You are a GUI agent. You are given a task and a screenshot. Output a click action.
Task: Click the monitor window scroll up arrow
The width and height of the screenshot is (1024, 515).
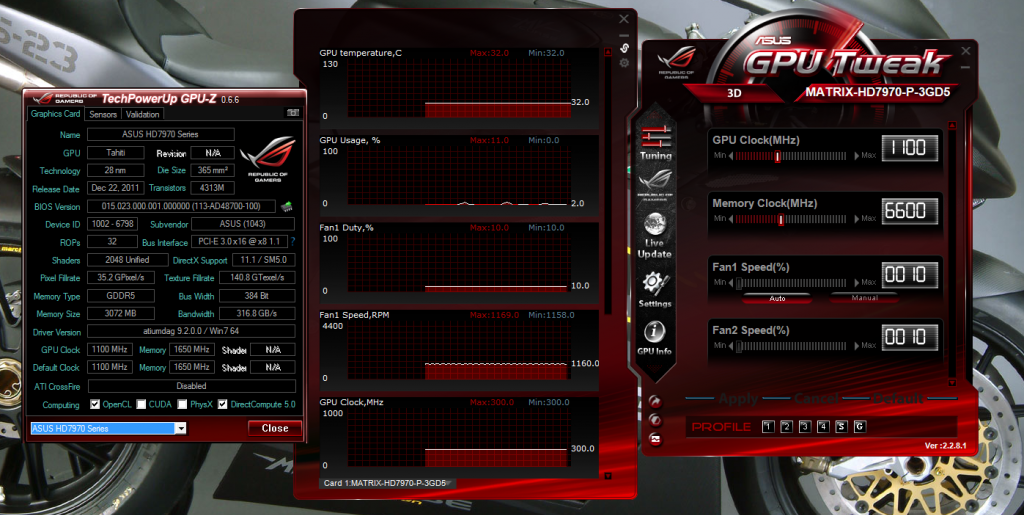pyautogui.click(x=608, y=51)
